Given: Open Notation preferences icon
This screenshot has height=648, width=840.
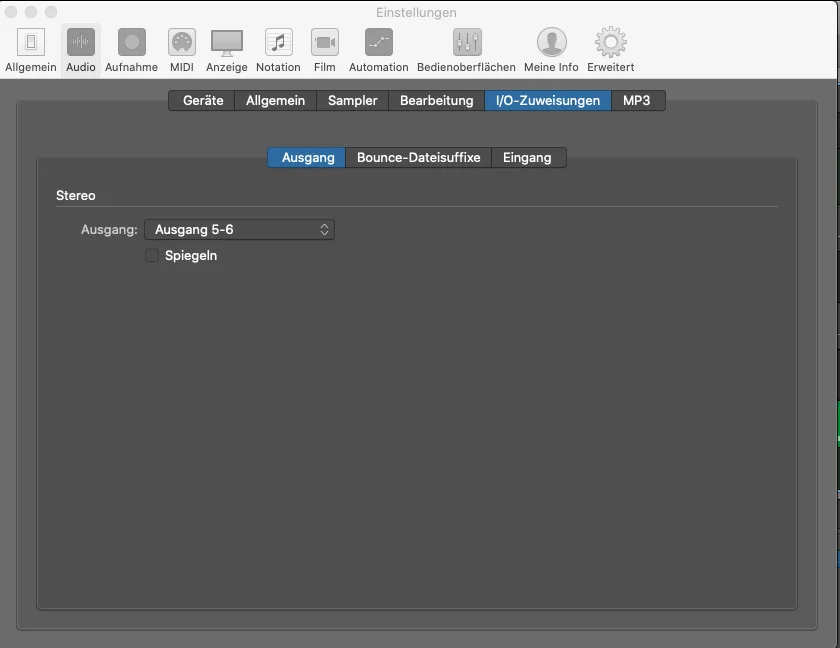Looking at the screenshot, I should coord(279,42).
